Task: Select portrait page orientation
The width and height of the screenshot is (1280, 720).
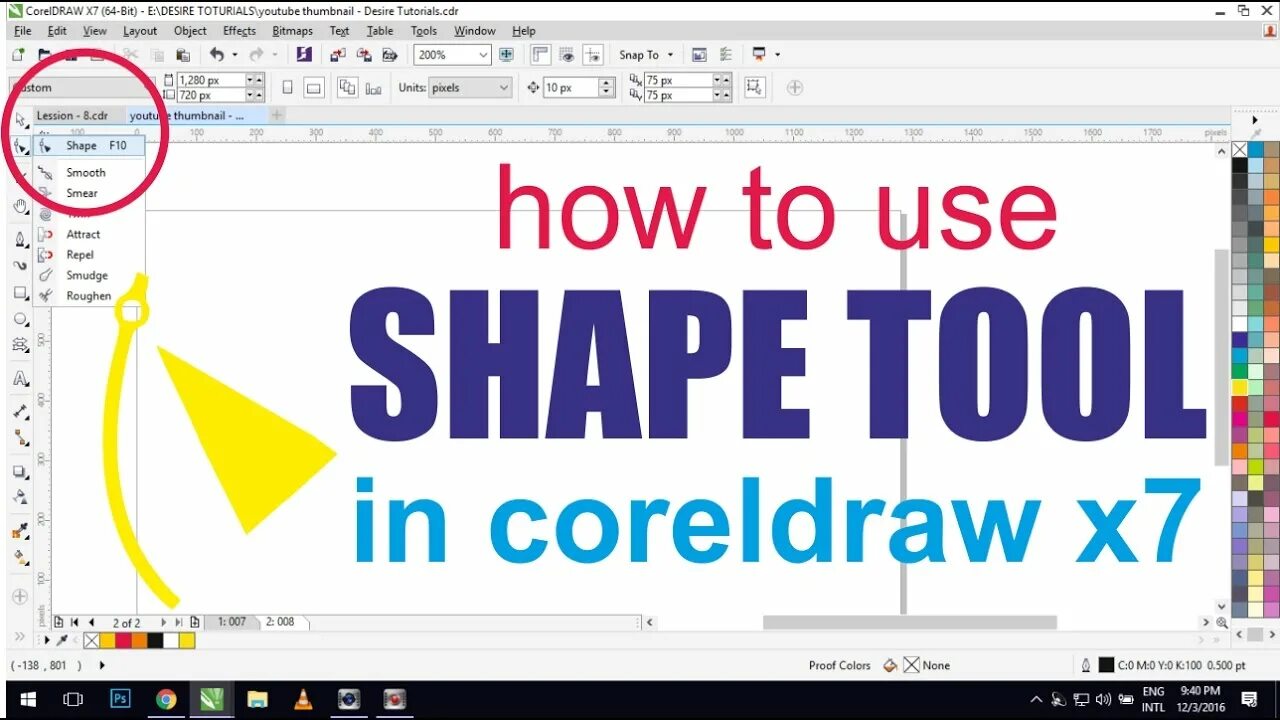Action: pos(288,88)
